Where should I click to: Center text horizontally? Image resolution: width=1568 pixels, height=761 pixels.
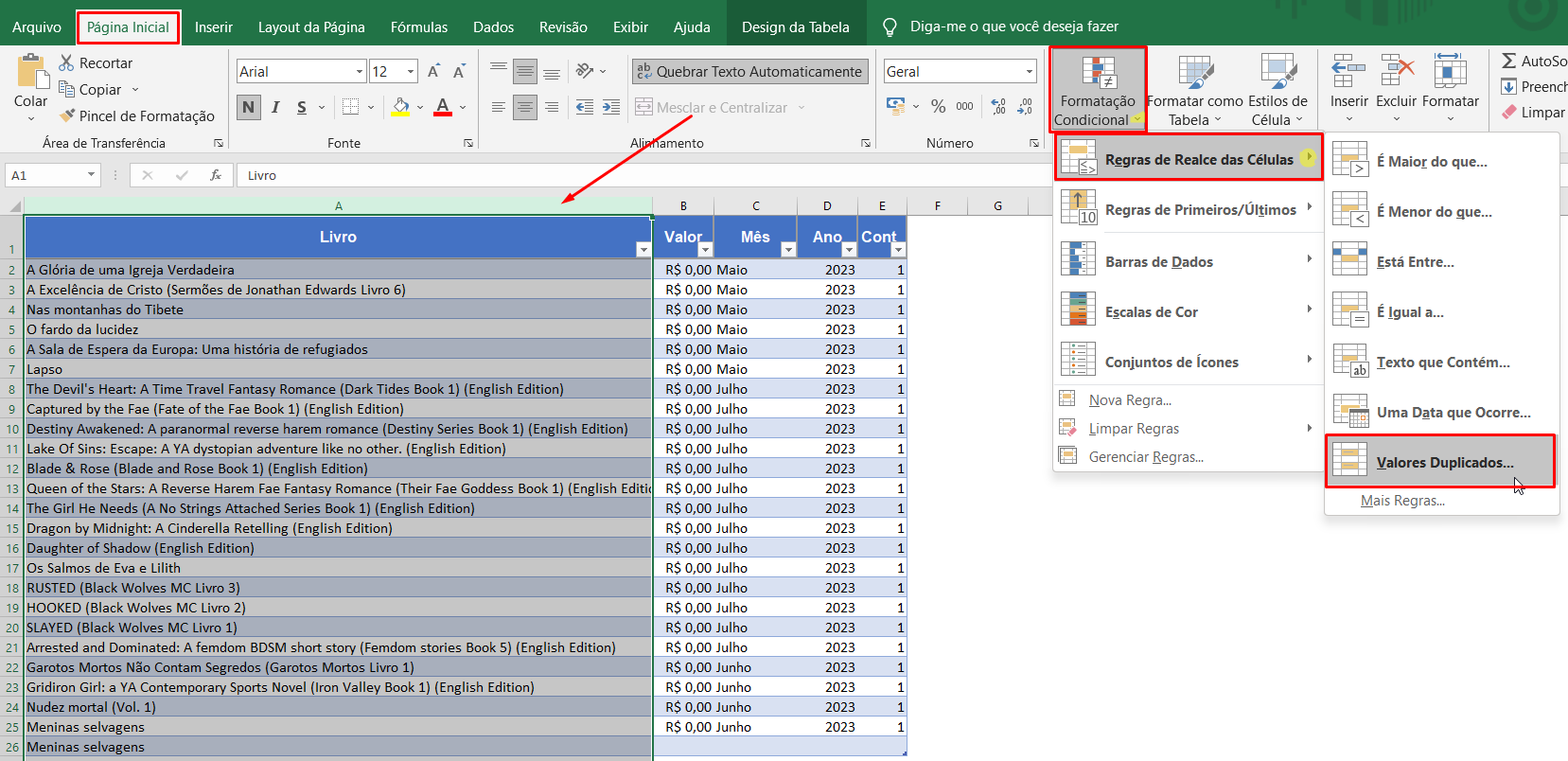coord(525,107)
